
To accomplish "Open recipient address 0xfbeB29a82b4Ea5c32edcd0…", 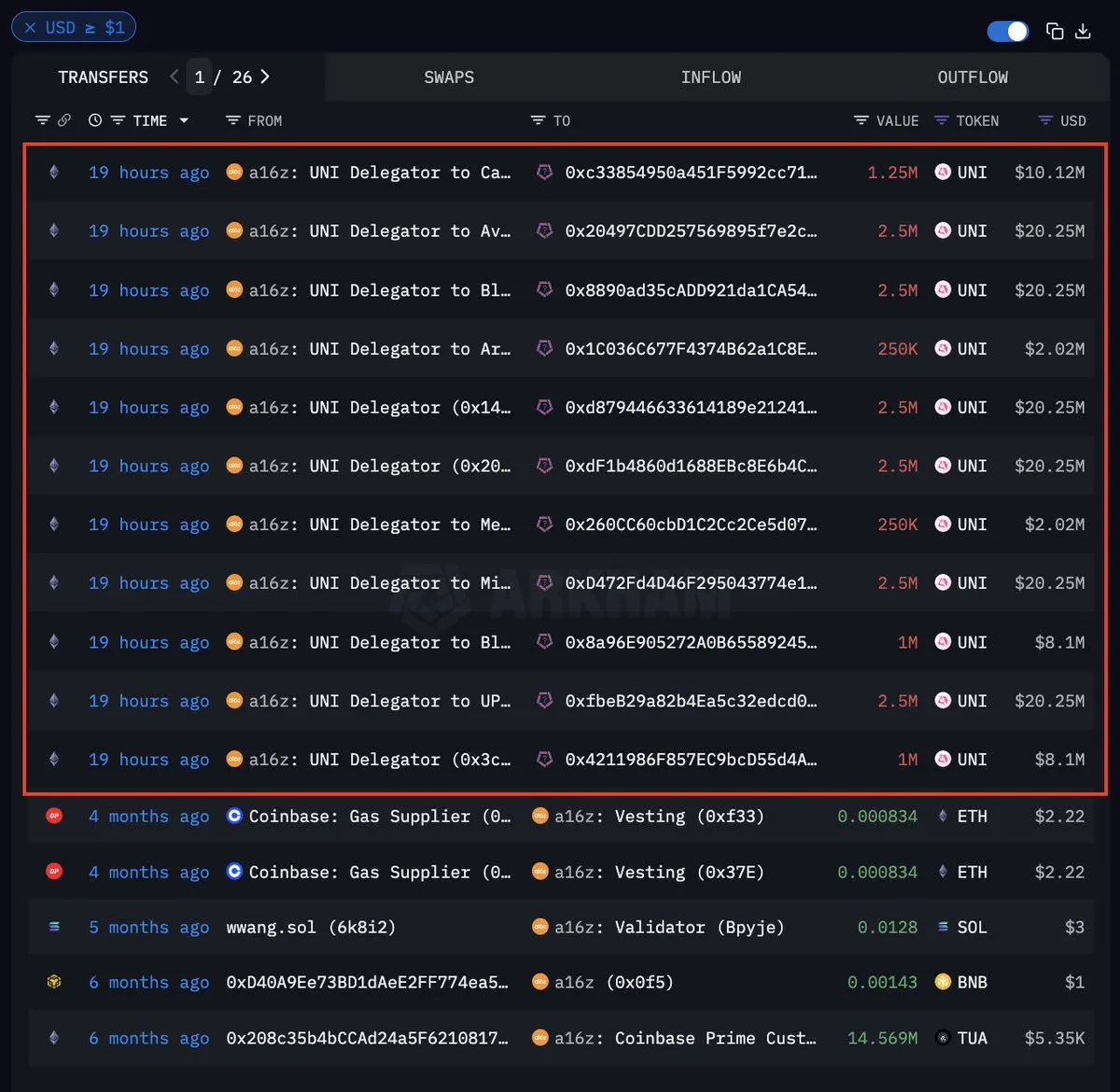I will 691,701.
